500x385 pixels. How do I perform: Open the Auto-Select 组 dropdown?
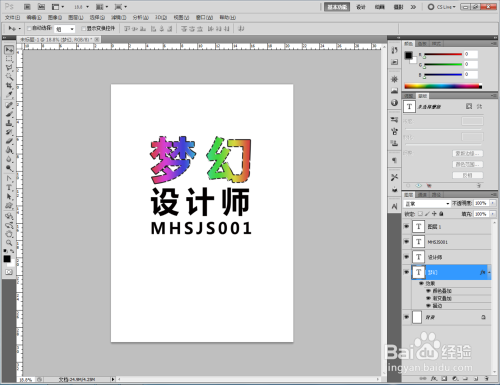[65, 29]
